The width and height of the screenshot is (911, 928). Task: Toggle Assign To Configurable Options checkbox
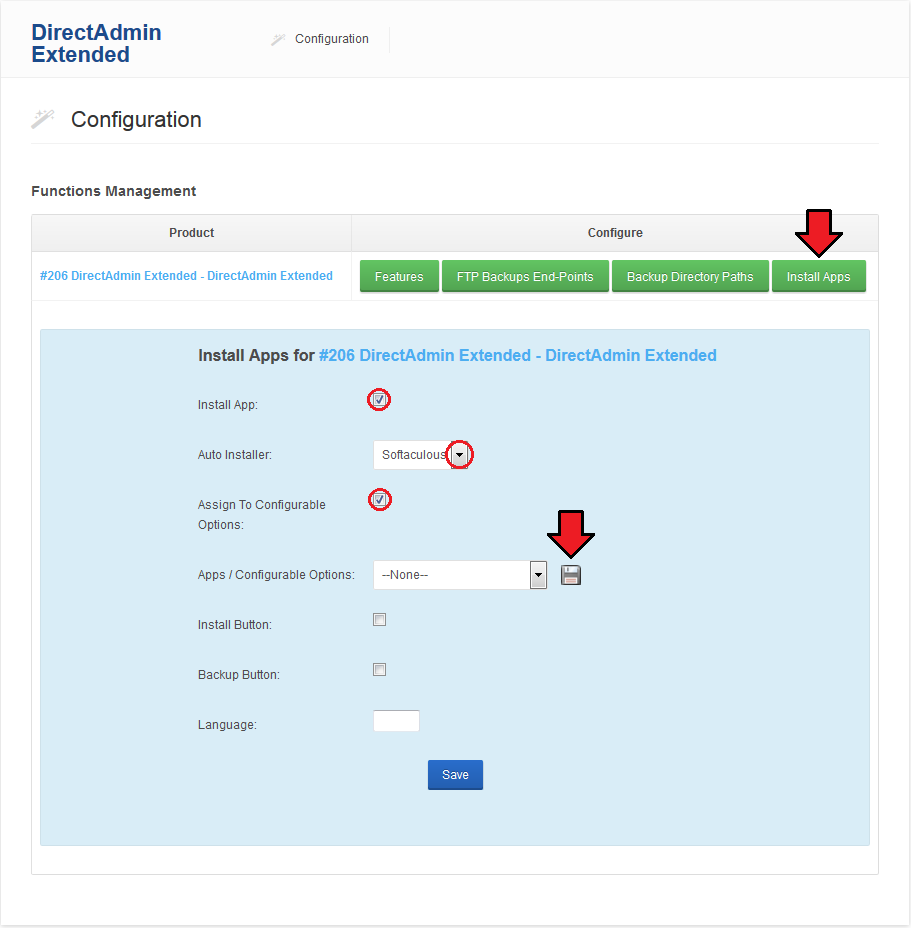(x=379, y=500)
